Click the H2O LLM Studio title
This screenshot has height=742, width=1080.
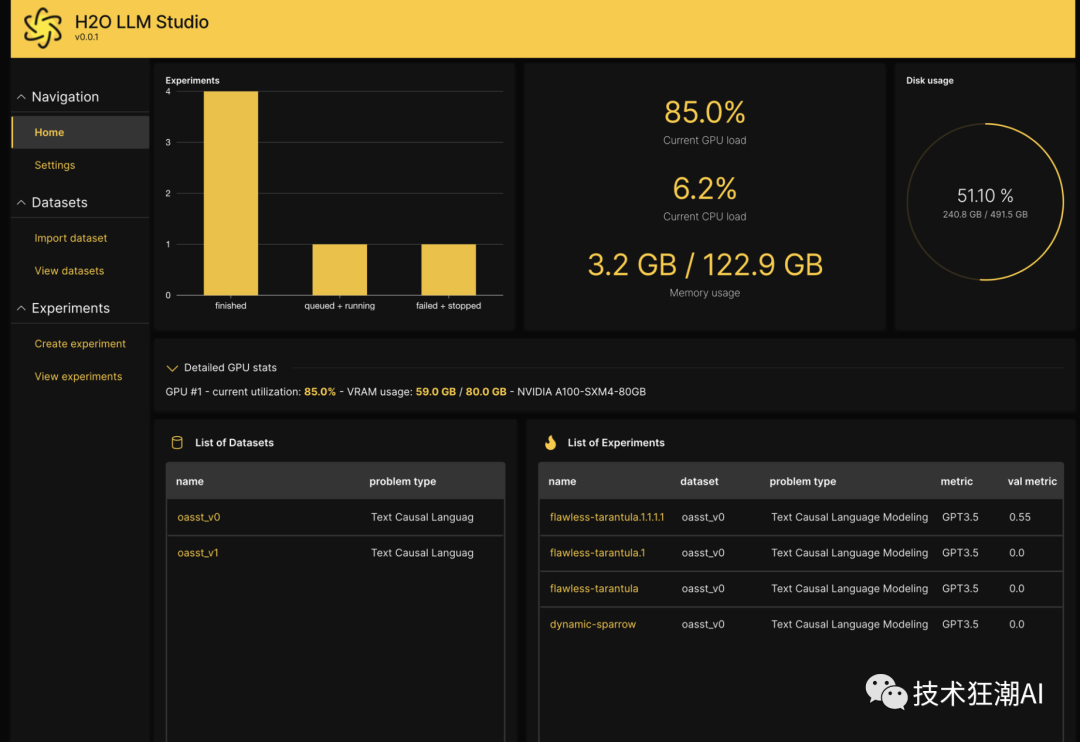point(141,21)
